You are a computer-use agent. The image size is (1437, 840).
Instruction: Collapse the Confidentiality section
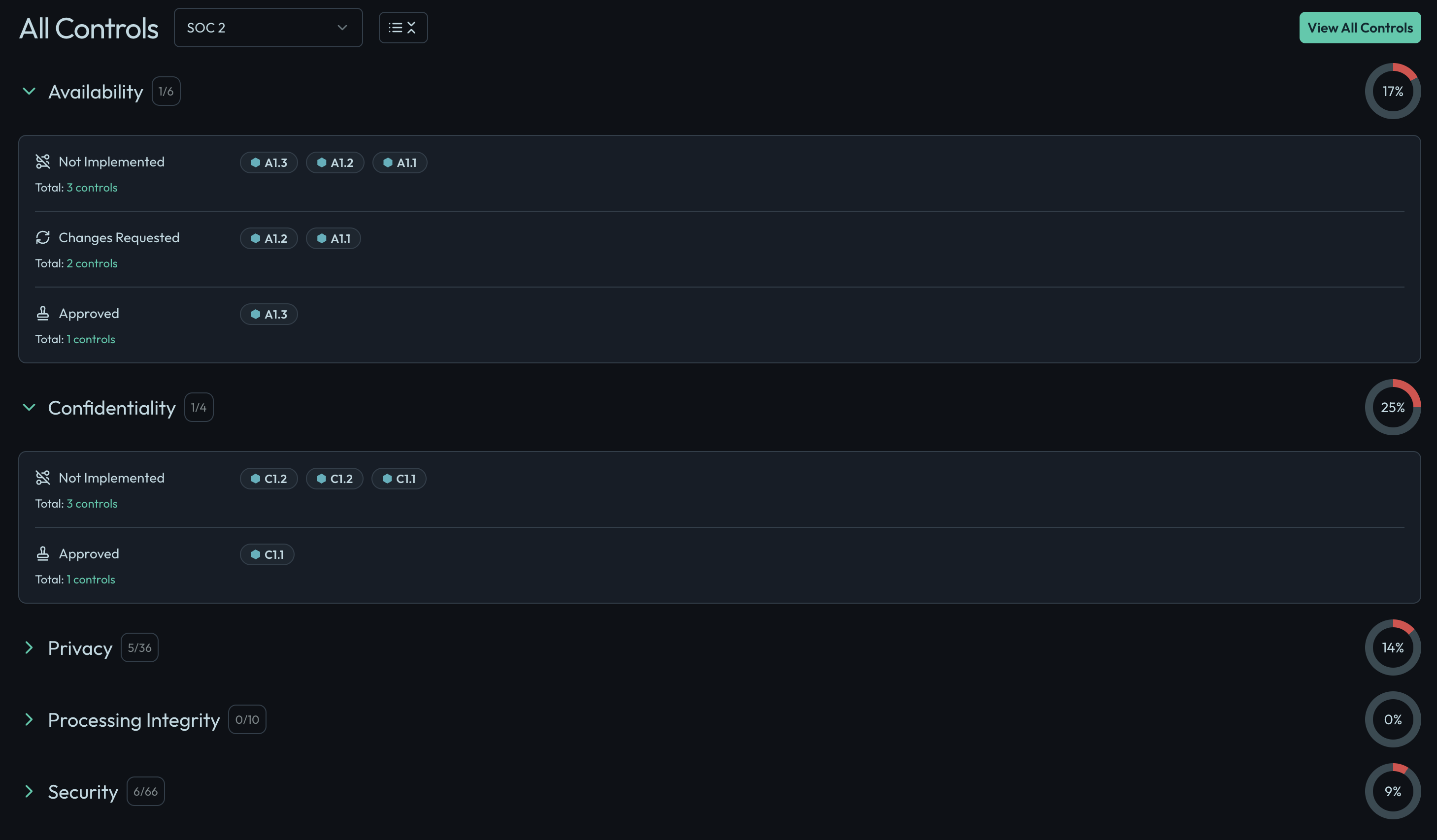pyautogui.click(x=29, y=408)
